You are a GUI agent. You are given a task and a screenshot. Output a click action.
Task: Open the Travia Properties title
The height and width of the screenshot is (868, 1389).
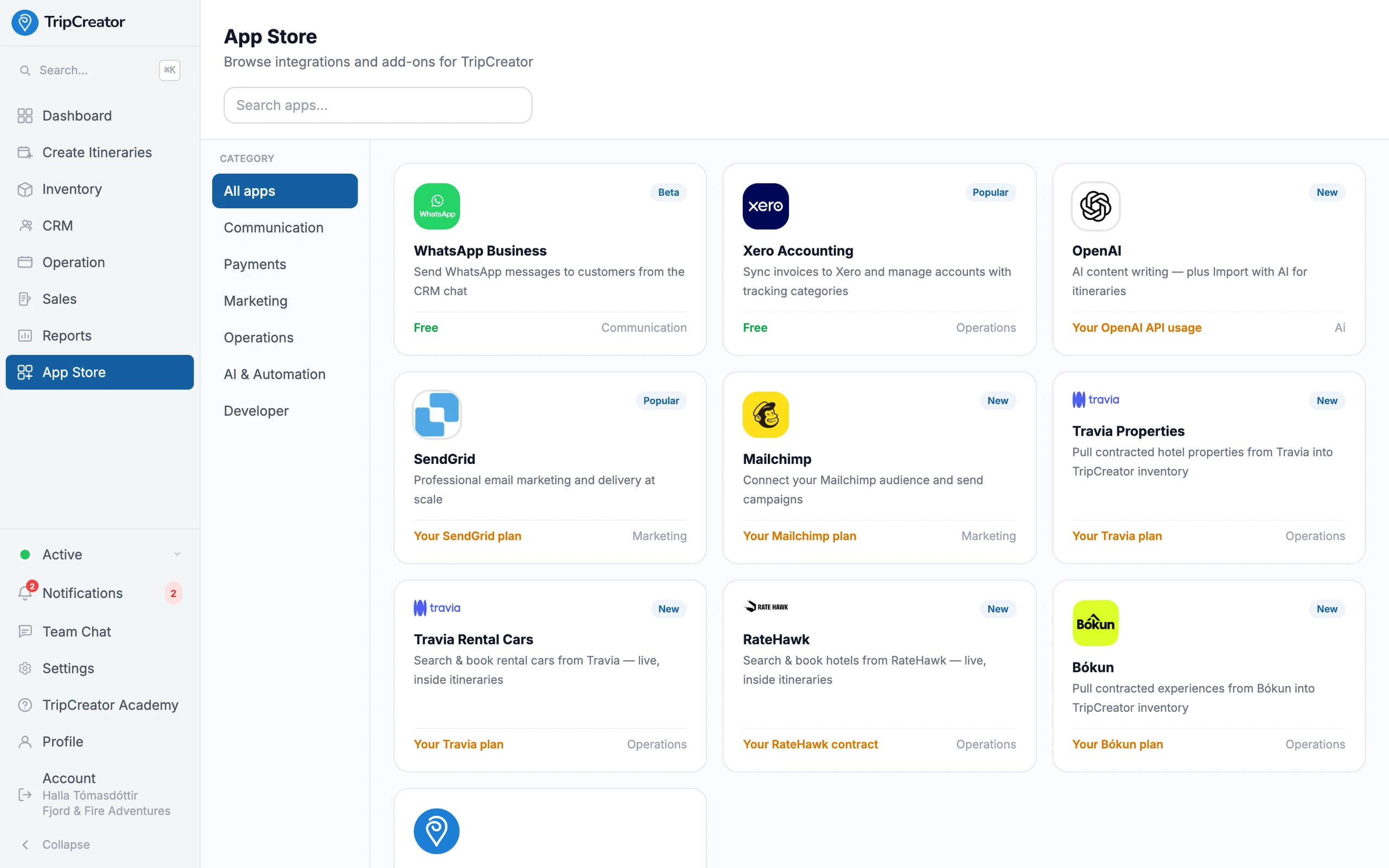[x=1128, y=431]
